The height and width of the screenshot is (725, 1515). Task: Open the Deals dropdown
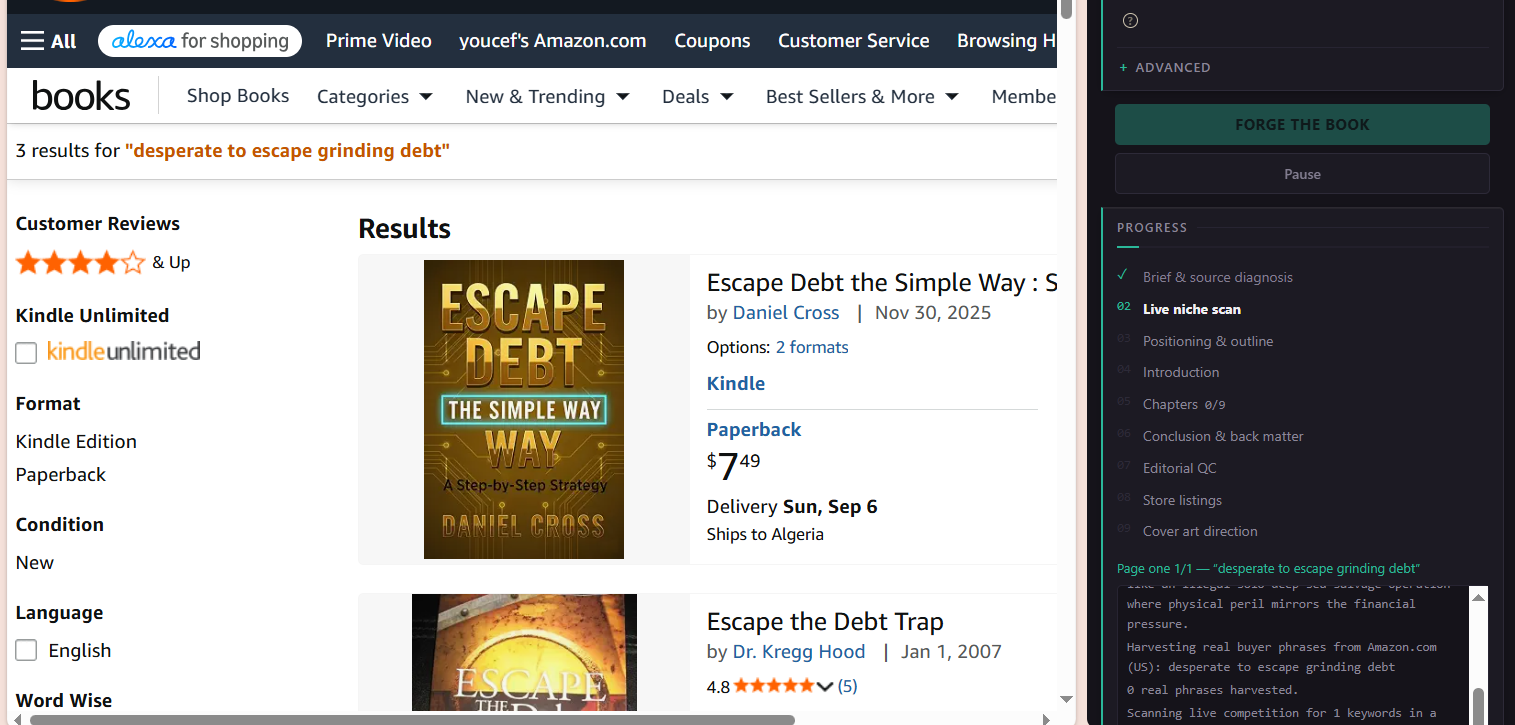(698, 97)
